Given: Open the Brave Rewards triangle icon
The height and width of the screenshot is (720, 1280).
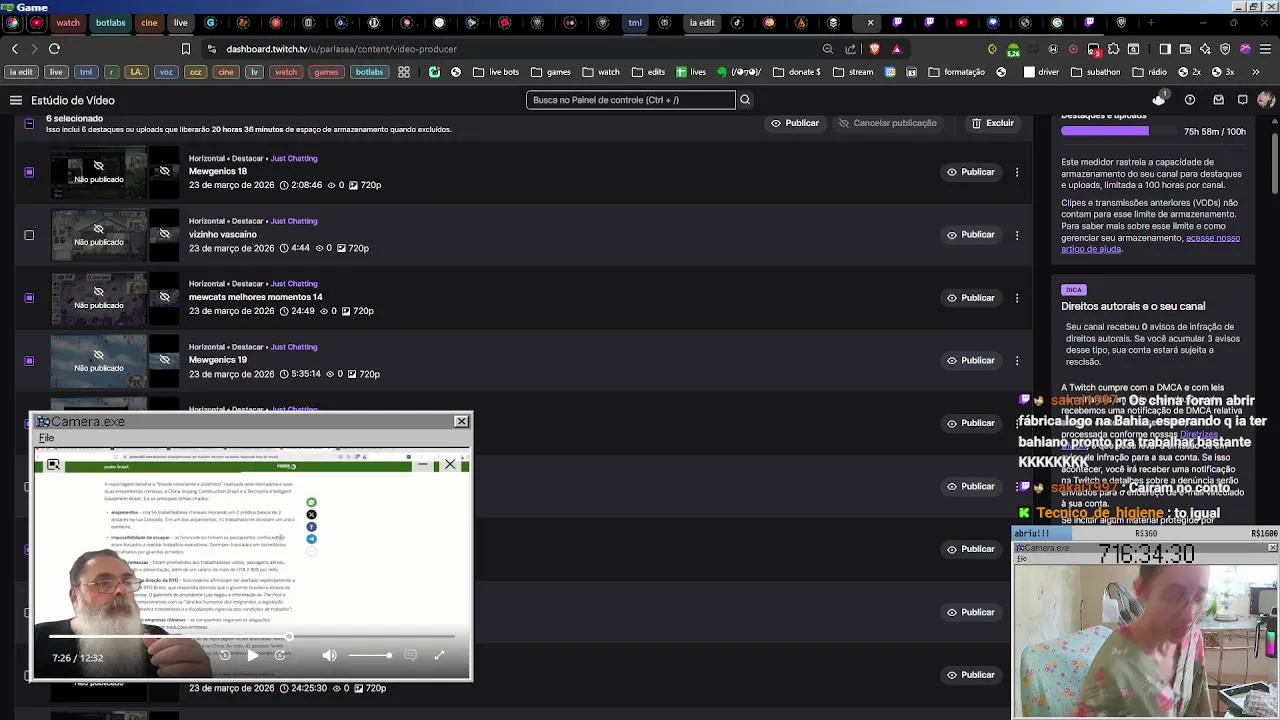Looking at the screenshot, I should 896,48.
